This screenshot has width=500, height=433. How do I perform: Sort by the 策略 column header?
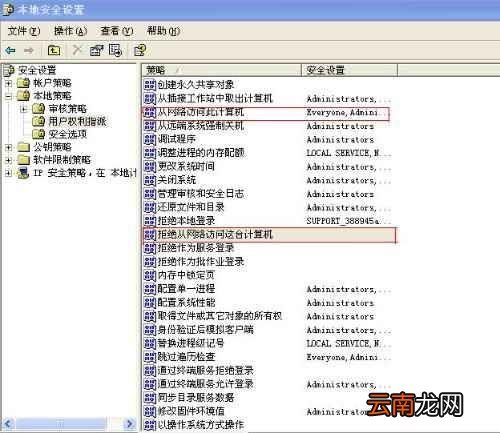point(221,70)
